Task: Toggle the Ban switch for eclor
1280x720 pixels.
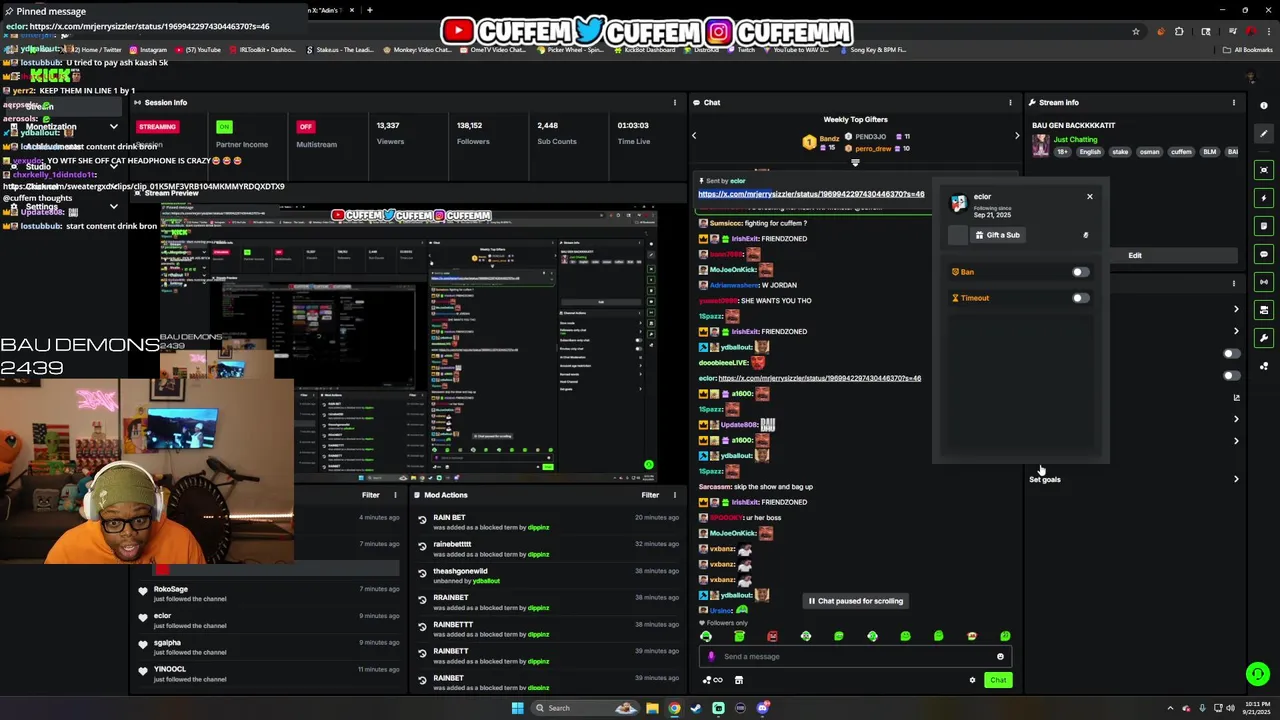Action: 1080,272
